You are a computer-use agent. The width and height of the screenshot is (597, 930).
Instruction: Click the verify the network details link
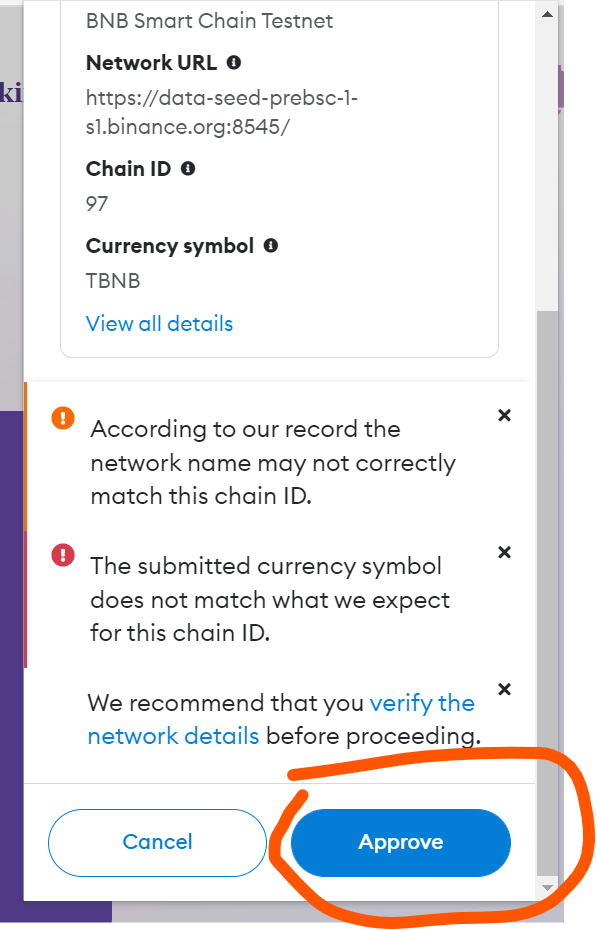[x=422, y=703]
